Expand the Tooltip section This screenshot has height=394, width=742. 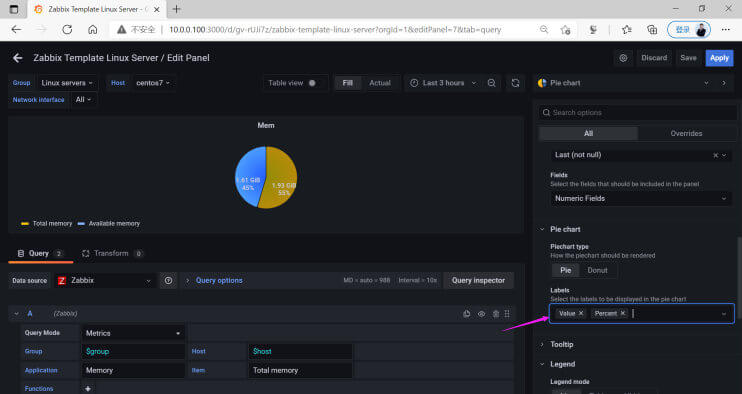click(x=561, y=344)
